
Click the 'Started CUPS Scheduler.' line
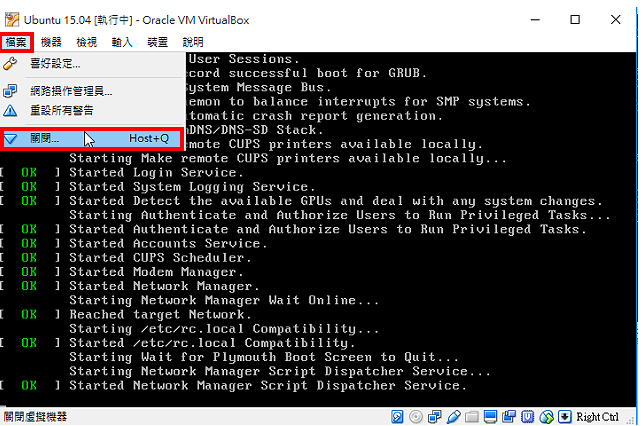coord(160,258)
